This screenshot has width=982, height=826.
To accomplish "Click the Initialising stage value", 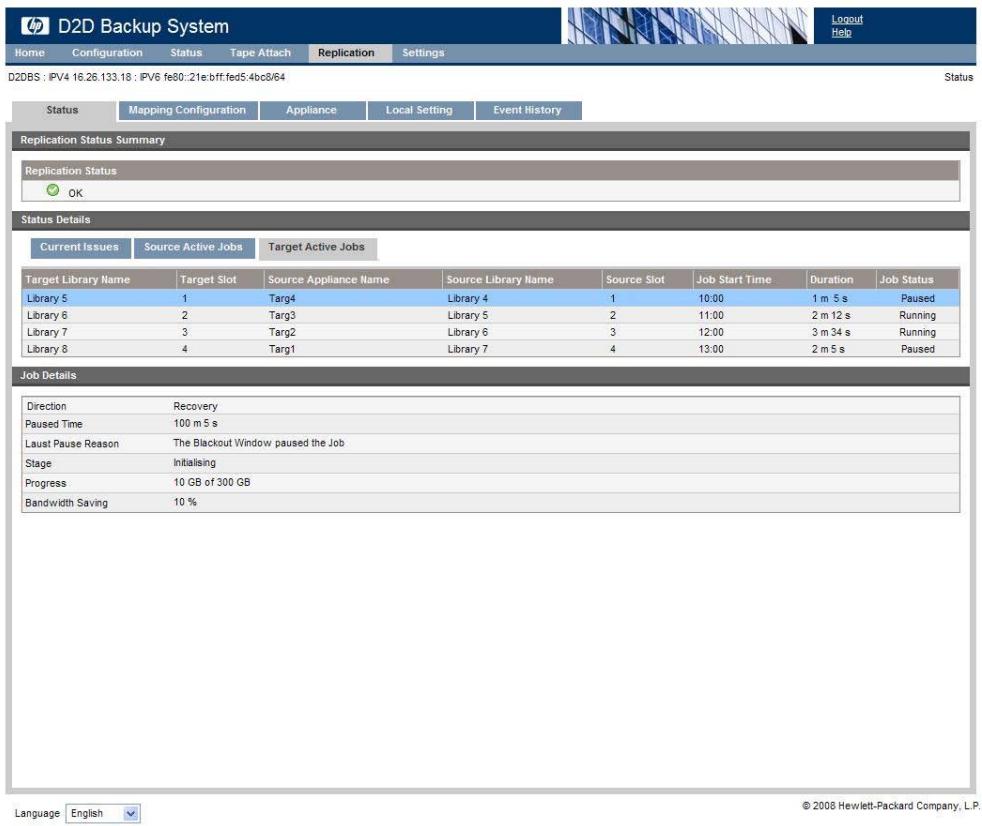I will coord(195,463).
